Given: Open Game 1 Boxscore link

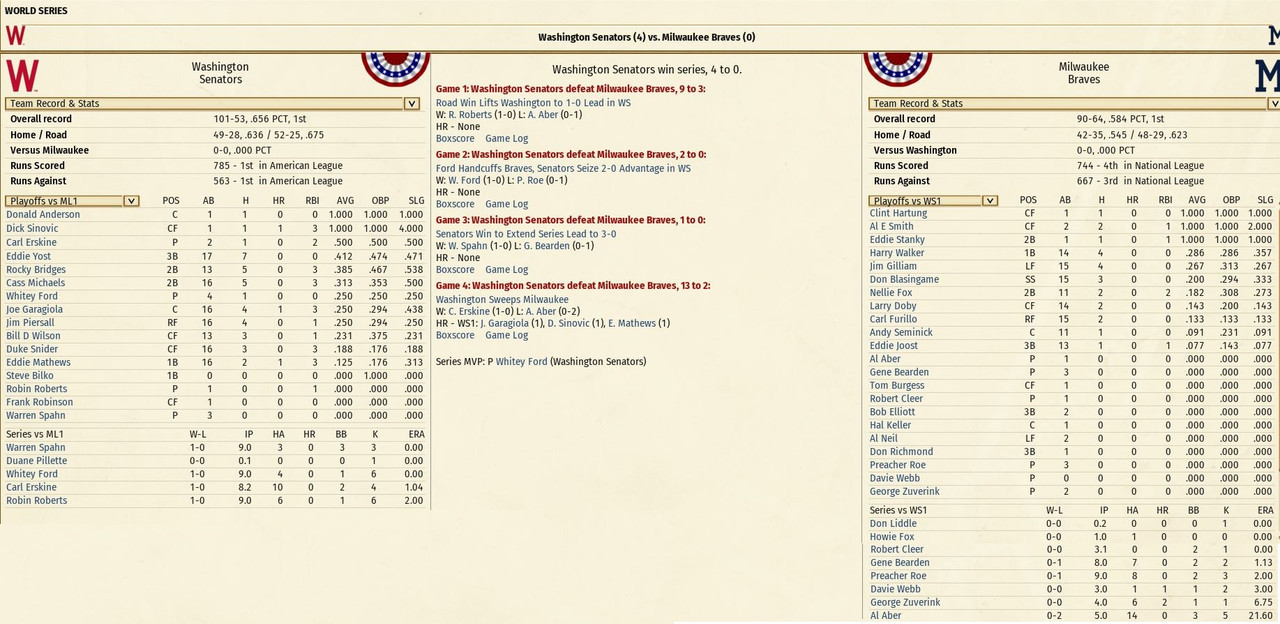Looking at the screenshot, I should 455,139.
